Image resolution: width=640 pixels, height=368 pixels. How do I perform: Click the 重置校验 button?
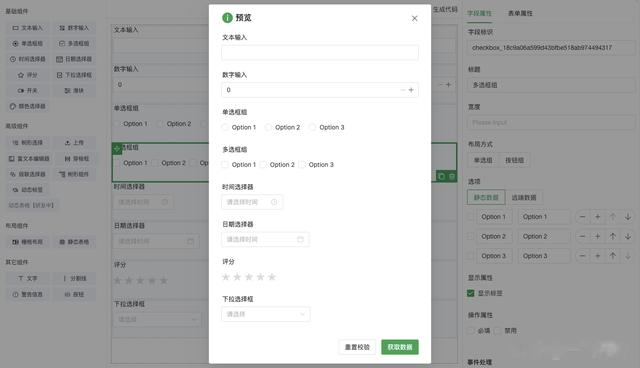click(357, 347)
